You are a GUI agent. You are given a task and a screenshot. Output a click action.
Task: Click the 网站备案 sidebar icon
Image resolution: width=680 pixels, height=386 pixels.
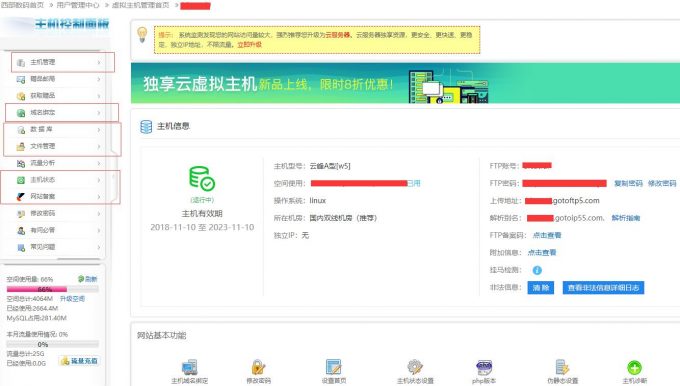pyautogui.click(x=21, y=197)
